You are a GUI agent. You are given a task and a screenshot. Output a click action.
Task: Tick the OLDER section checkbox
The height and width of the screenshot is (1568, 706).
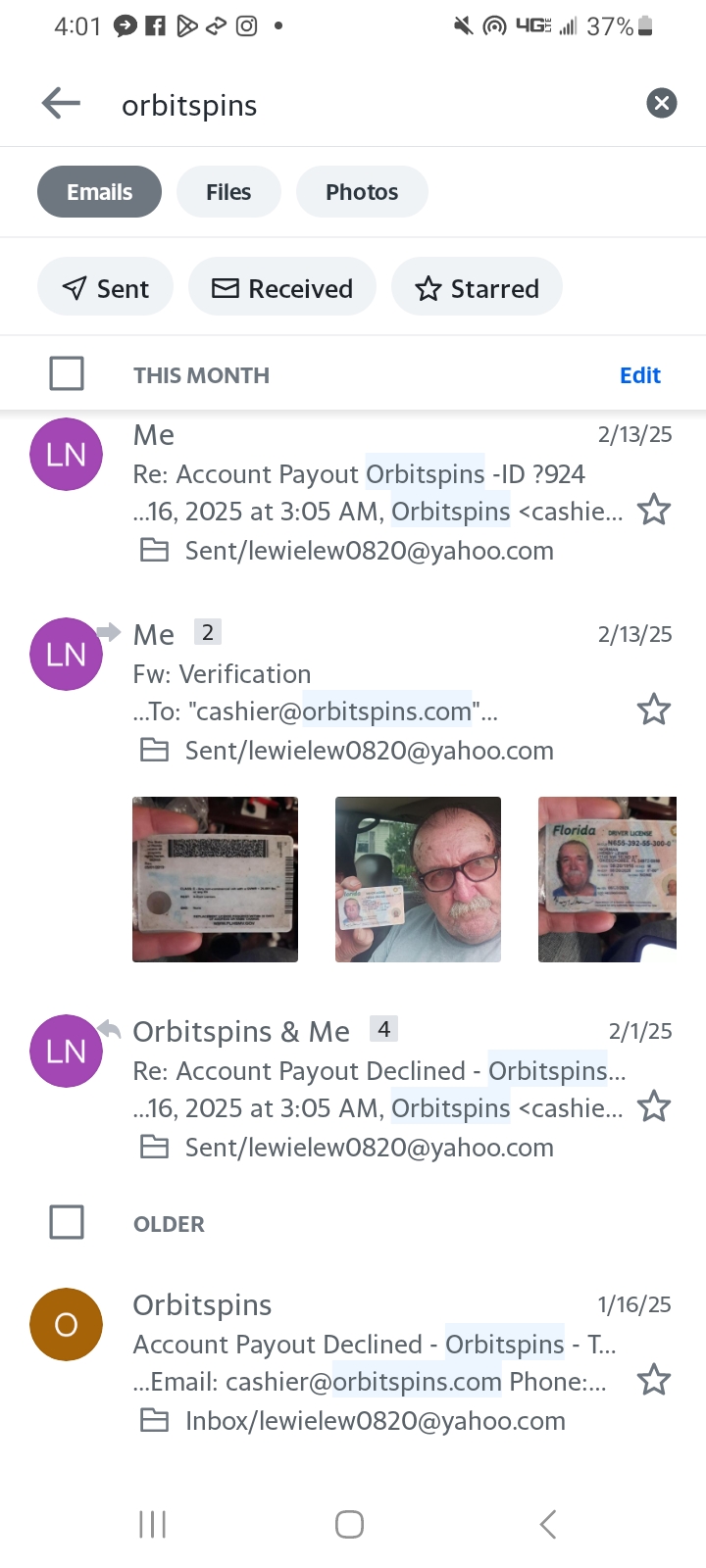[67, 1222]
